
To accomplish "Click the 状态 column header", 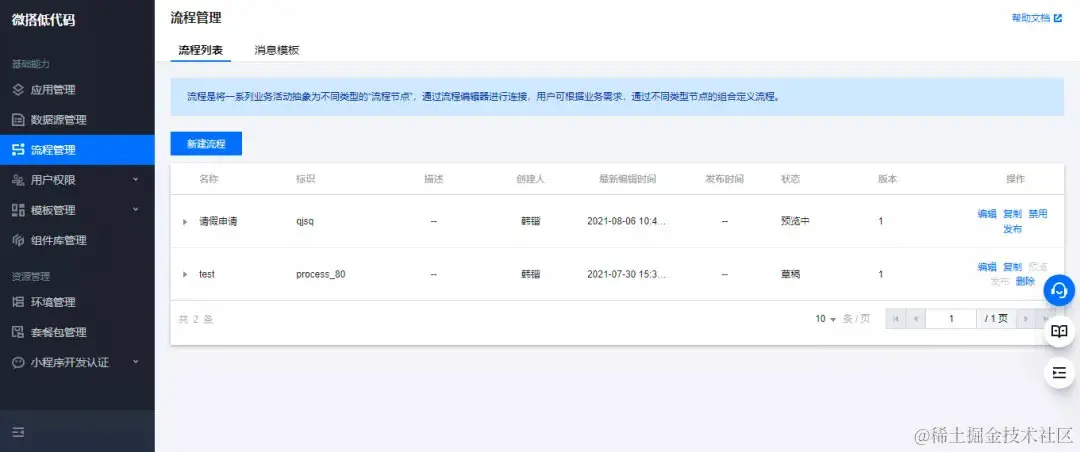I will [x=790, y=179].
